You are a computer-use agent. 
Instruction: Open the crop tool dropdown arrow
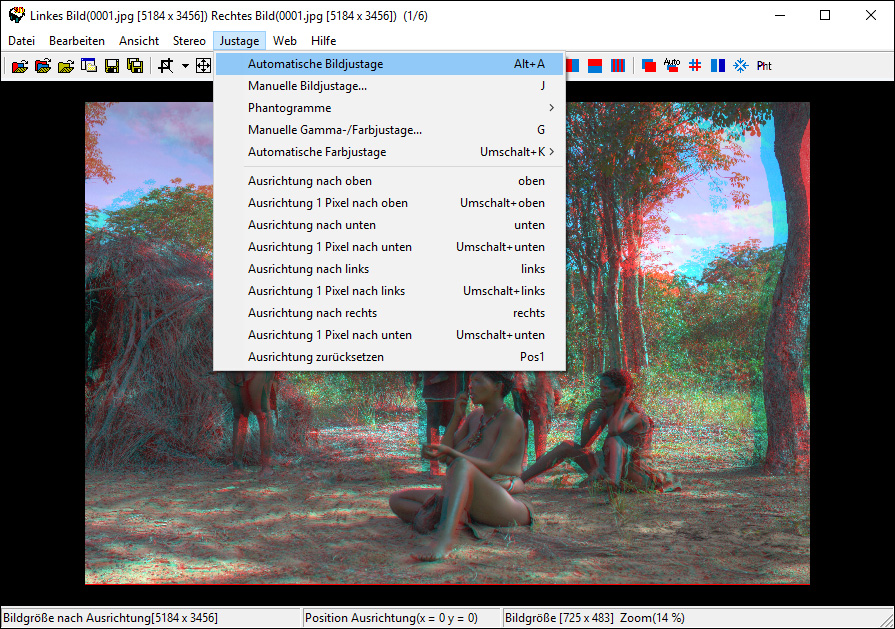coord(185,66)
